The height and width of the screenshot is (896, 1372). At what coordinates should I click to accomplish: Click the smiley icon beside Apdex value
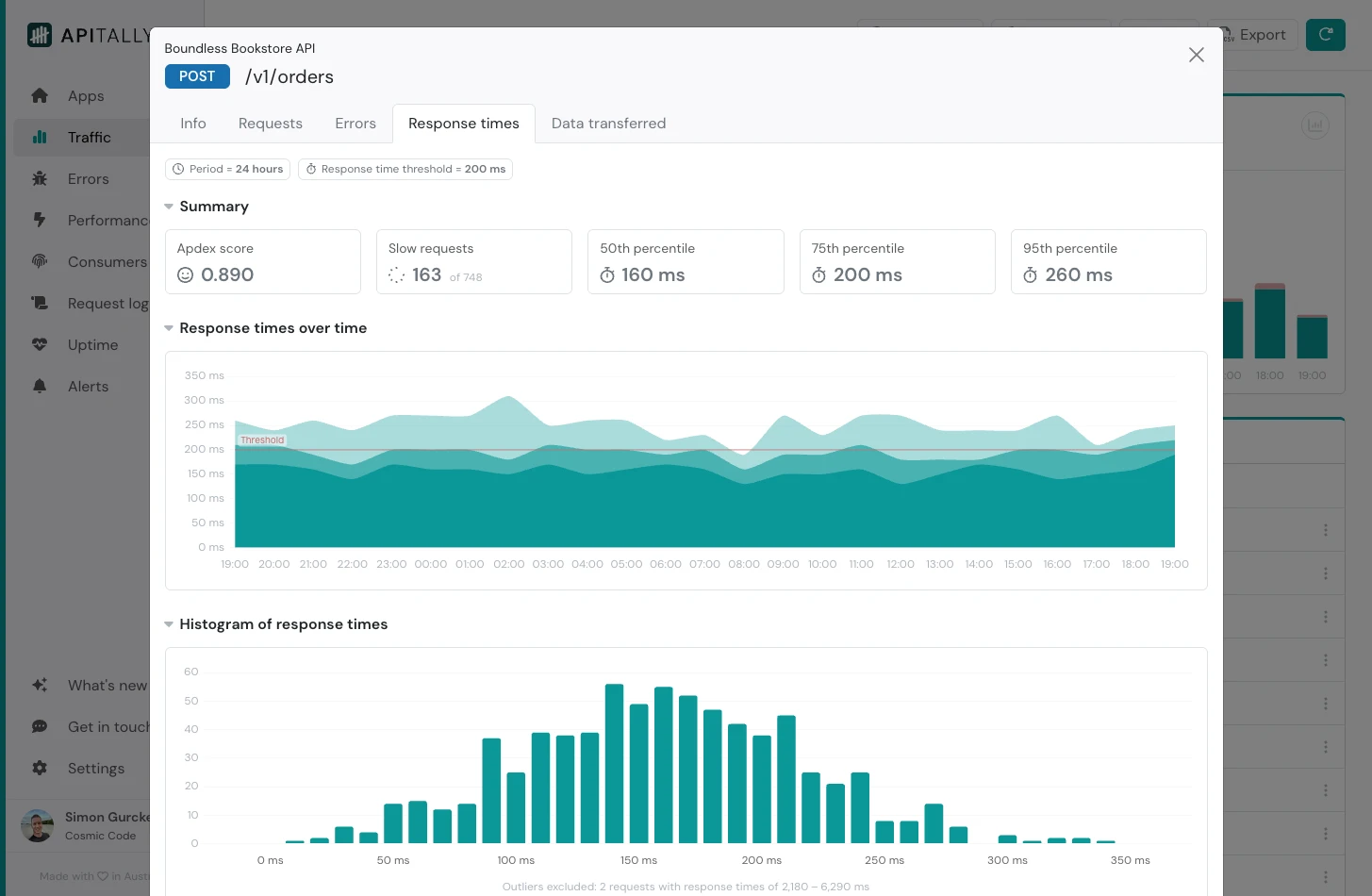click(186, 275)
